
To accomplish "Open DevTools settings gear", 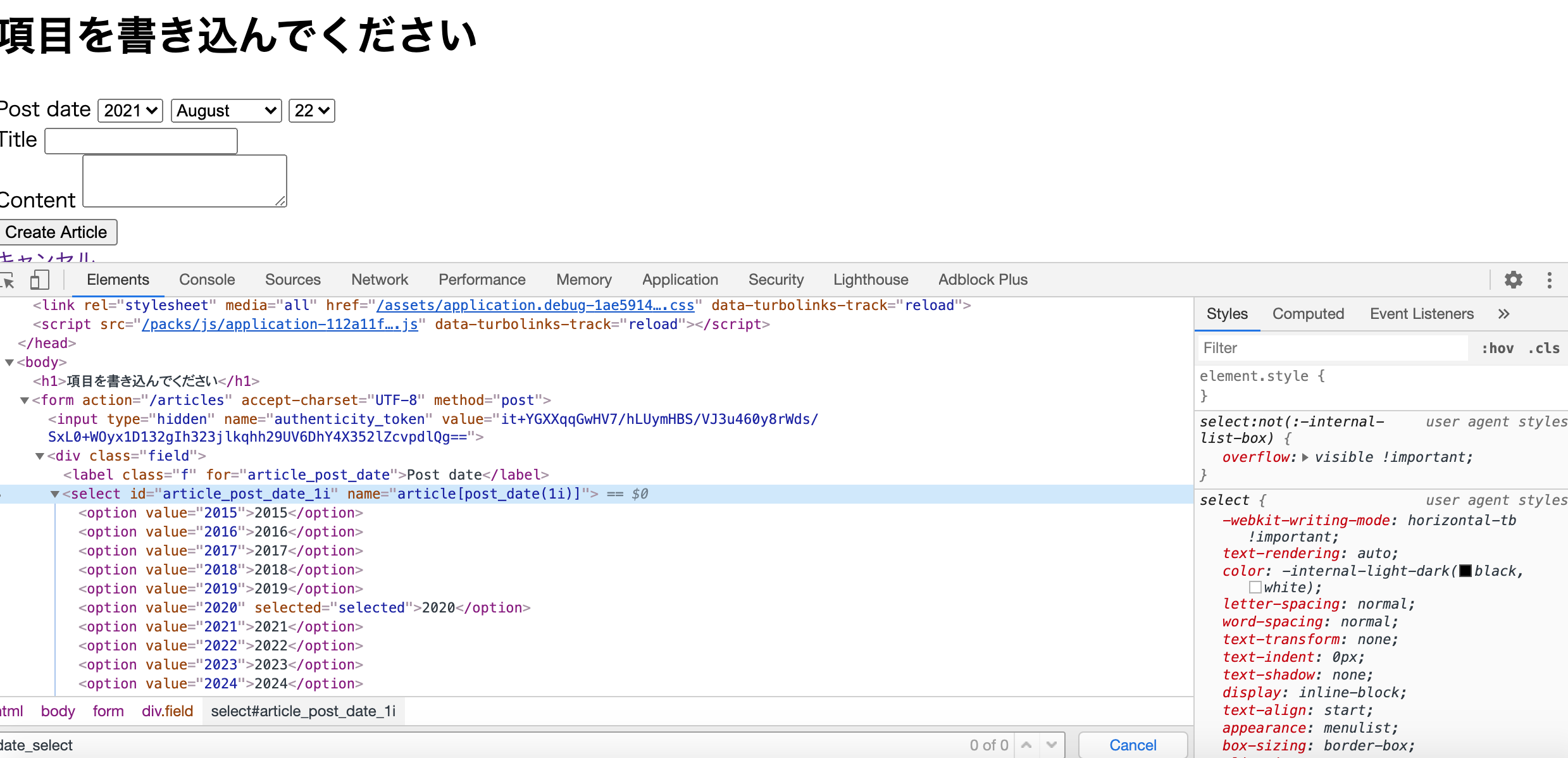I will (x=1513, y=280).
